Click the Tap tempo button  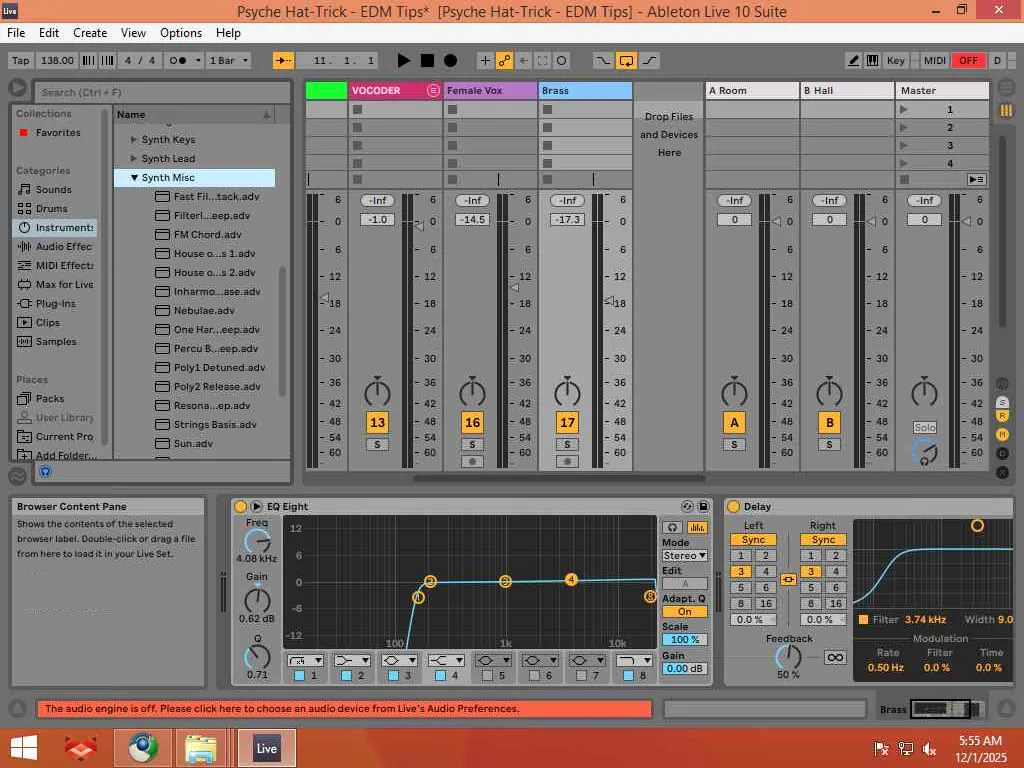click(x=21, y=61)
